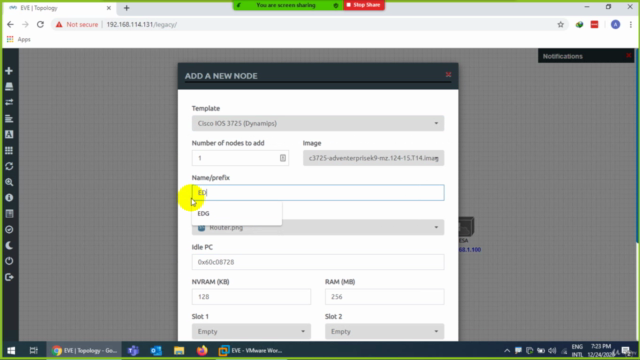The height and width of the screenshot is (360, 640).
Task: Click the Stop Share button
Action: tap(364, 5)
